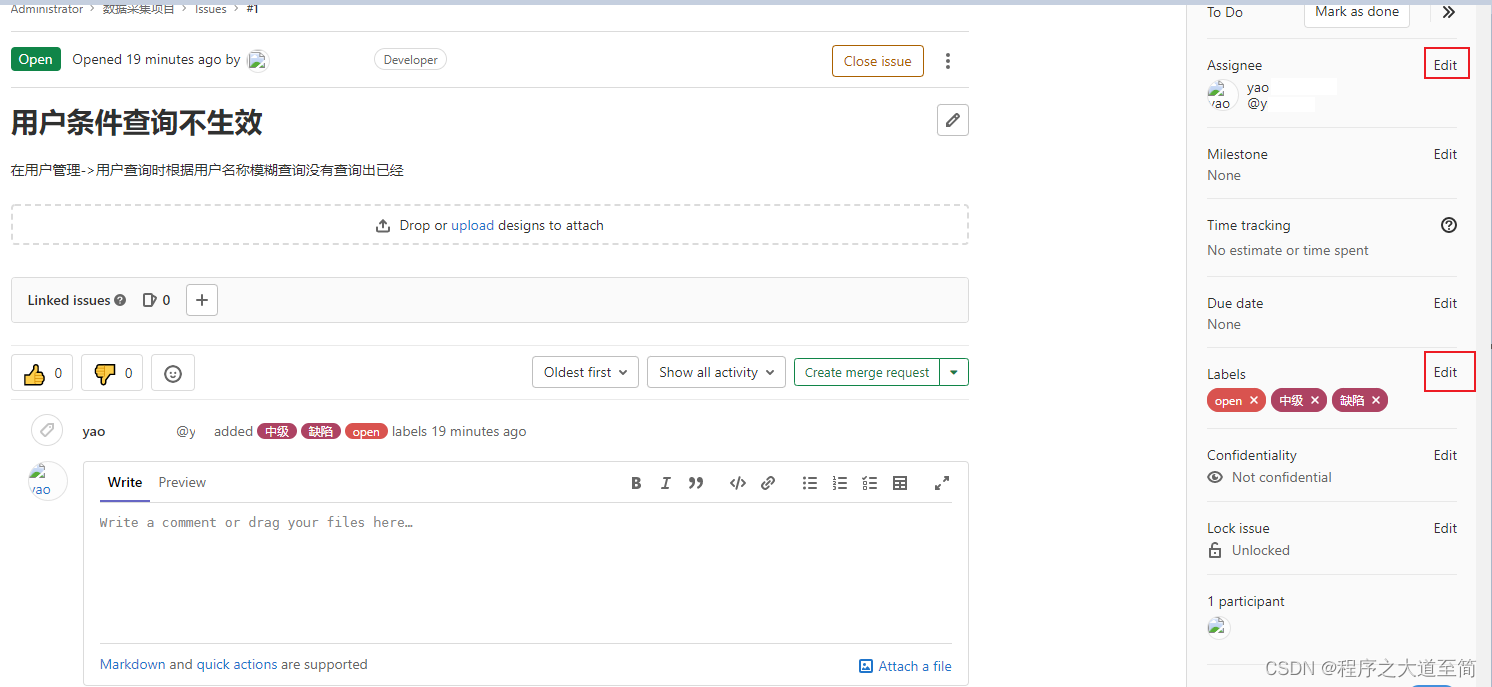Click the design drop zone area
The image size is (1492, 687).
tap(490, 225)
